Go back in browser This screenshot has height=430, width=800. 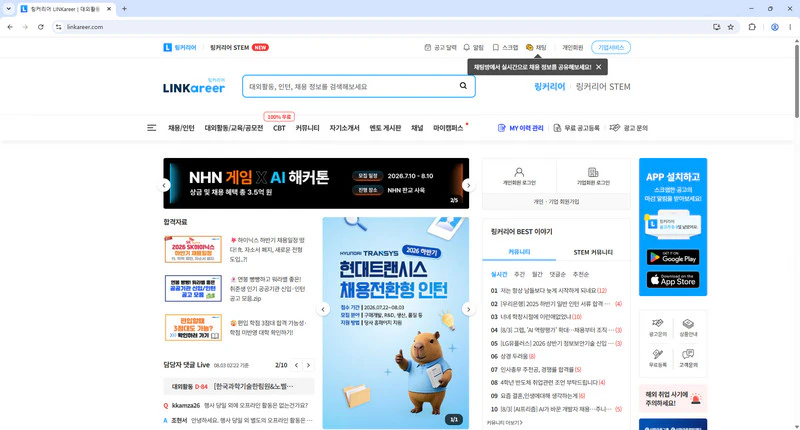[x=10, y=27]
